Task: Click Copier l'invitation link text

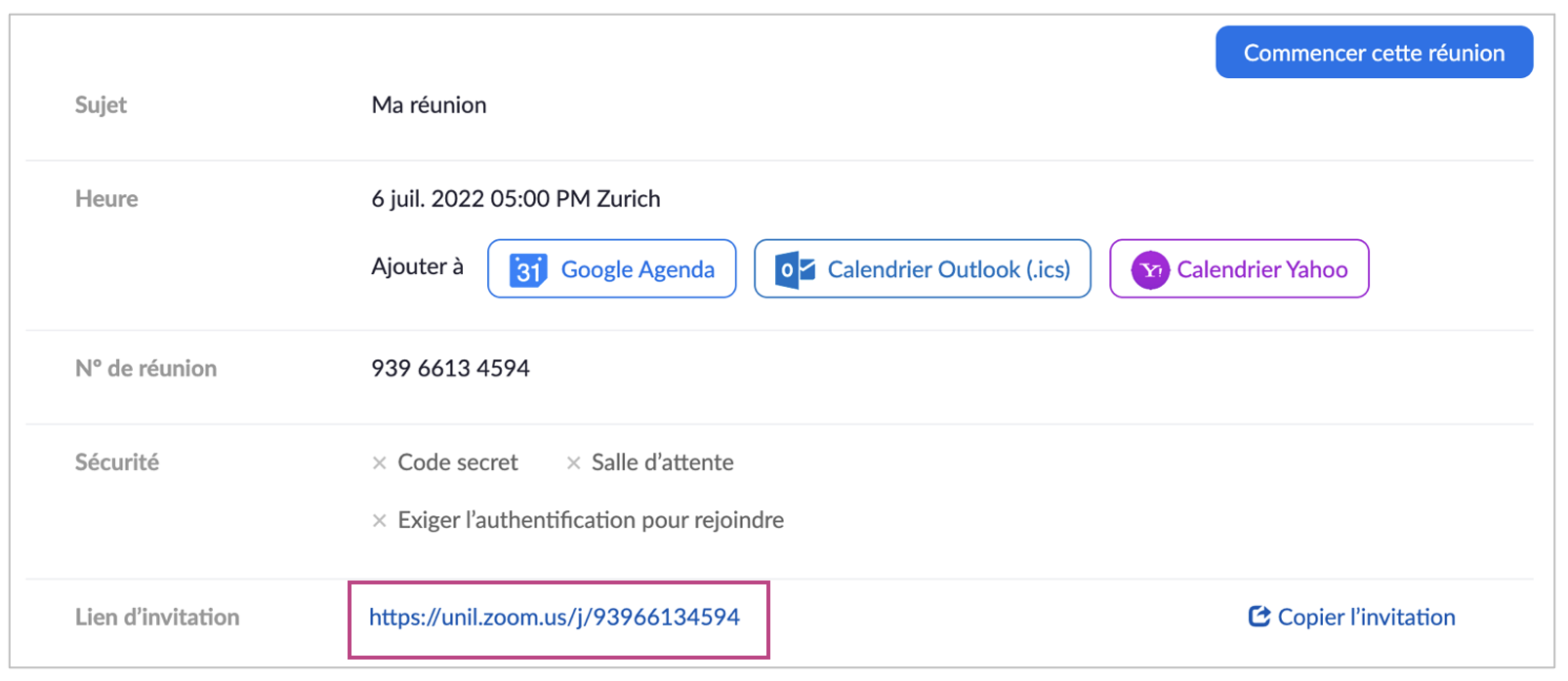Action: coord(1366,617)
